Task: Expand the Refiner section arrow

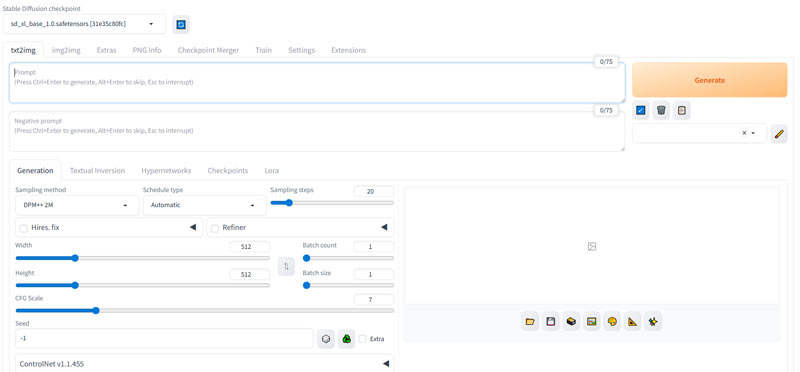Action: tap(384, 228)
